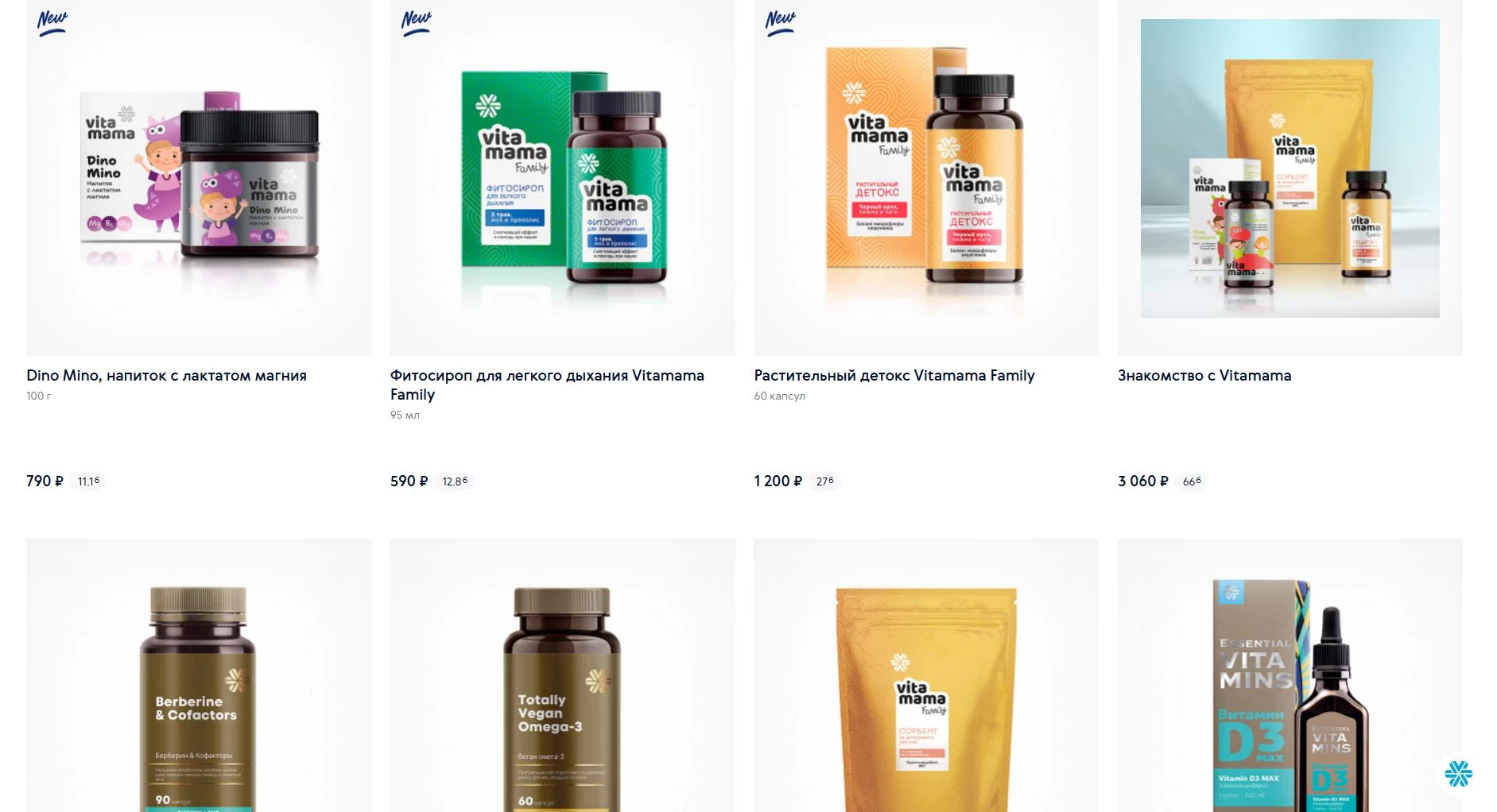Screen dimensions: 1497x812
Task: Click the 12.8 points badge next to 590 ₽
Action: coord(455,481)
